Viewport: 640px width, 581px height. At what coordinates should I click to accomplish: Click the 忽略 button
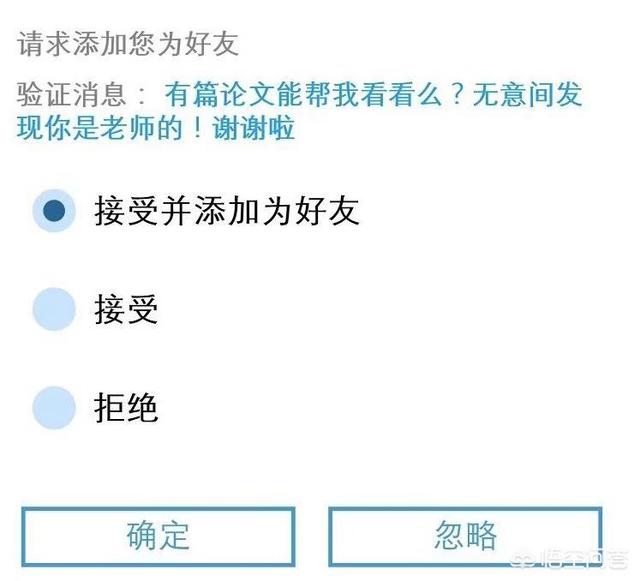coord(465,536)
